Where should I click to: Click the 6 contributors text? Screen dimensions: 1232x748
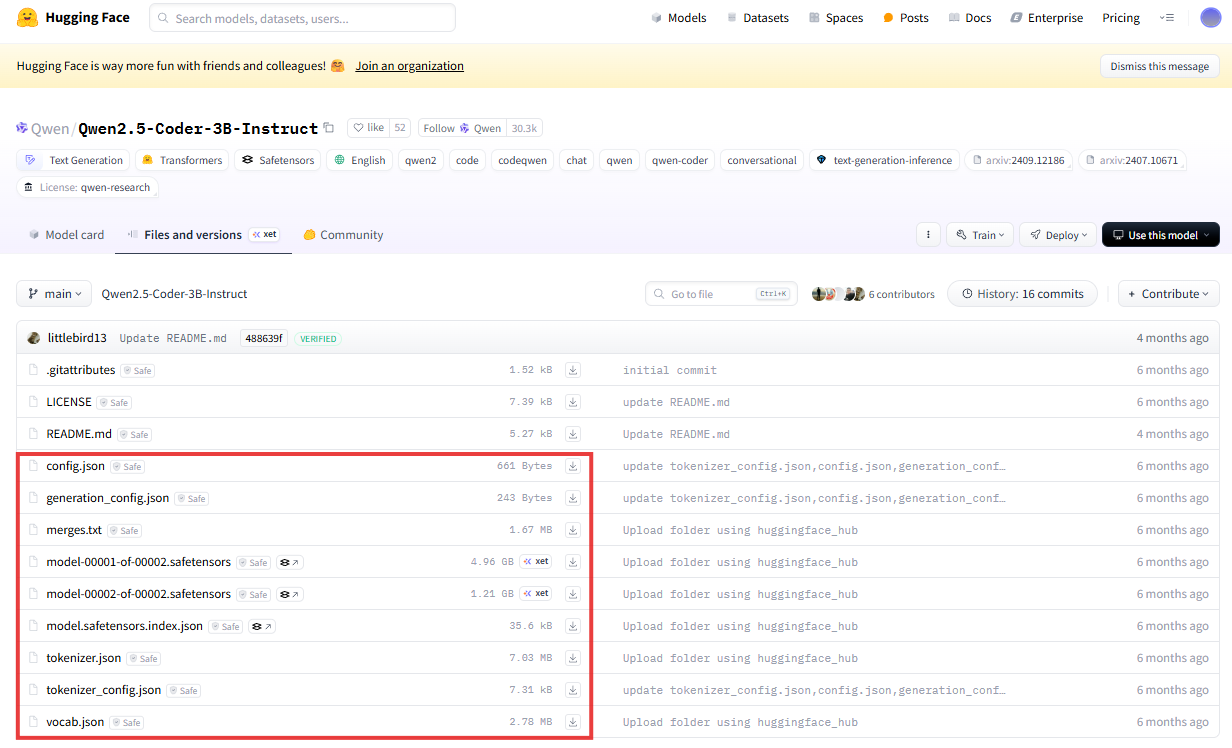(x=901, y=294)
